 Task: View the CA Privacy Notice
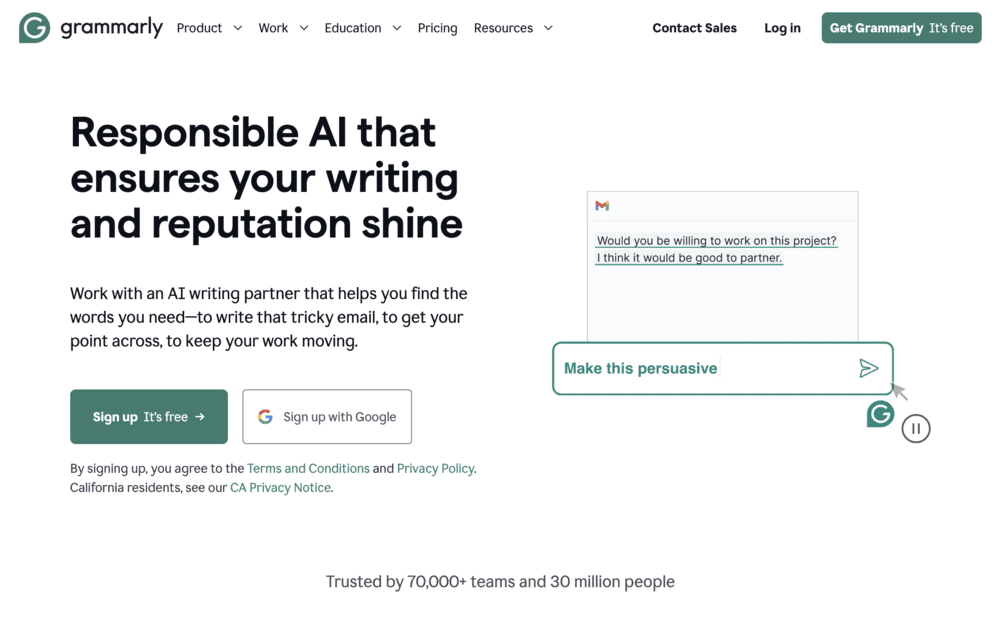point(280,488)
